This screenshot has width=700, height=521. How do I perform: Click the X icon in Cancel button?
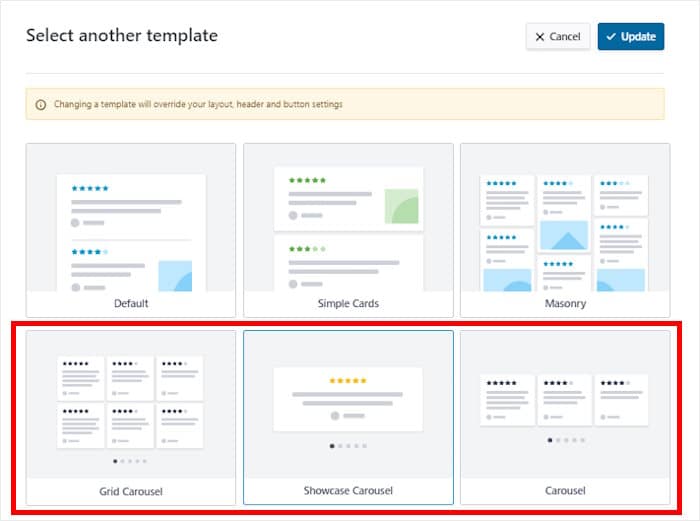click(540, 37)
